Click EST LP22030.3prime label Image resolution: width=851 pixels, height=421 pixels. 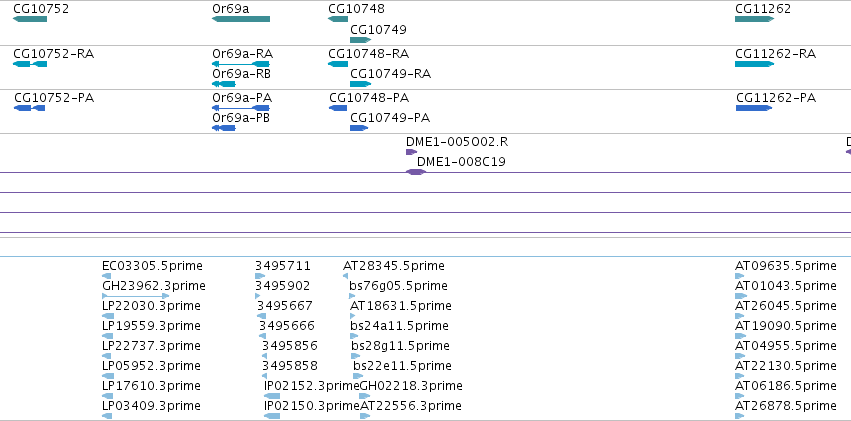click(151, 306)
